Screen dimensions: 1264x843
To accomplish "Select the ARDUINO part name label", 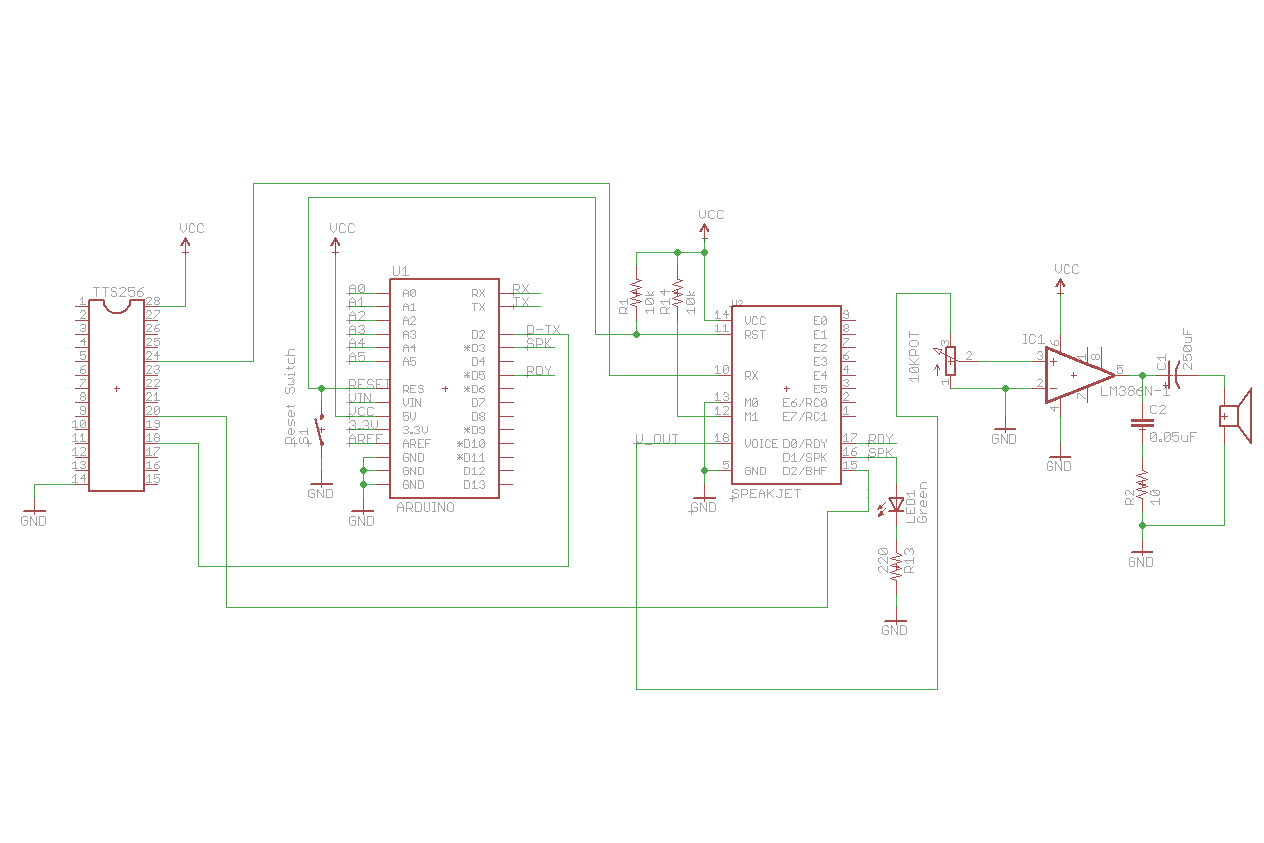I will 425,508.
